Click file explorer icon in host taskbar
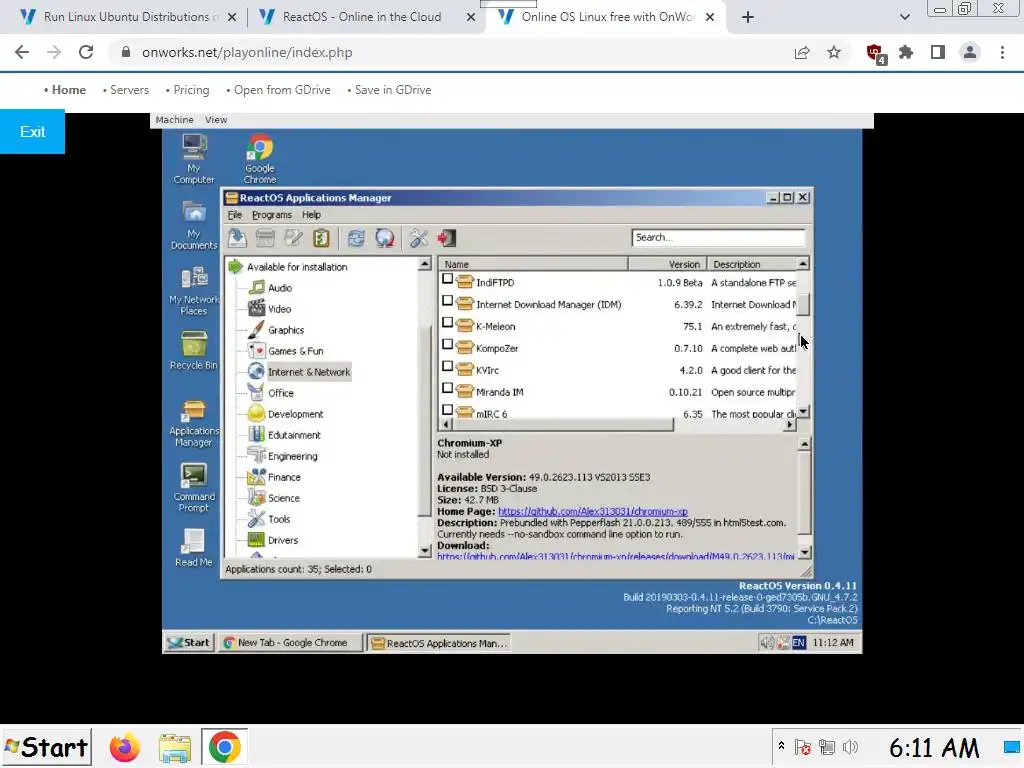1024x768 pixels. point(174,747)
